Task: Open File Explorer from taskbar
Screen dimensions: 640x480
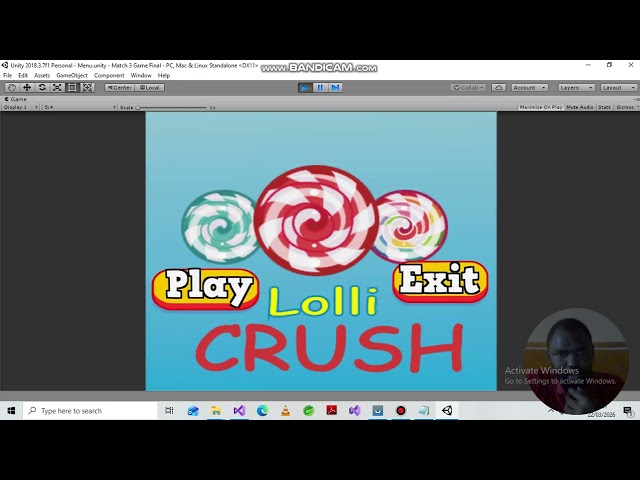Action: tap(216, 411)
